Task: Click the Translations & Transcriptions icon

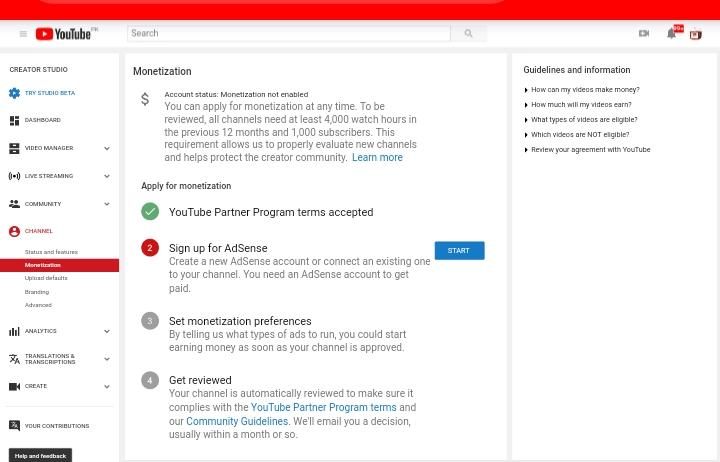Action: coord(14,359)
